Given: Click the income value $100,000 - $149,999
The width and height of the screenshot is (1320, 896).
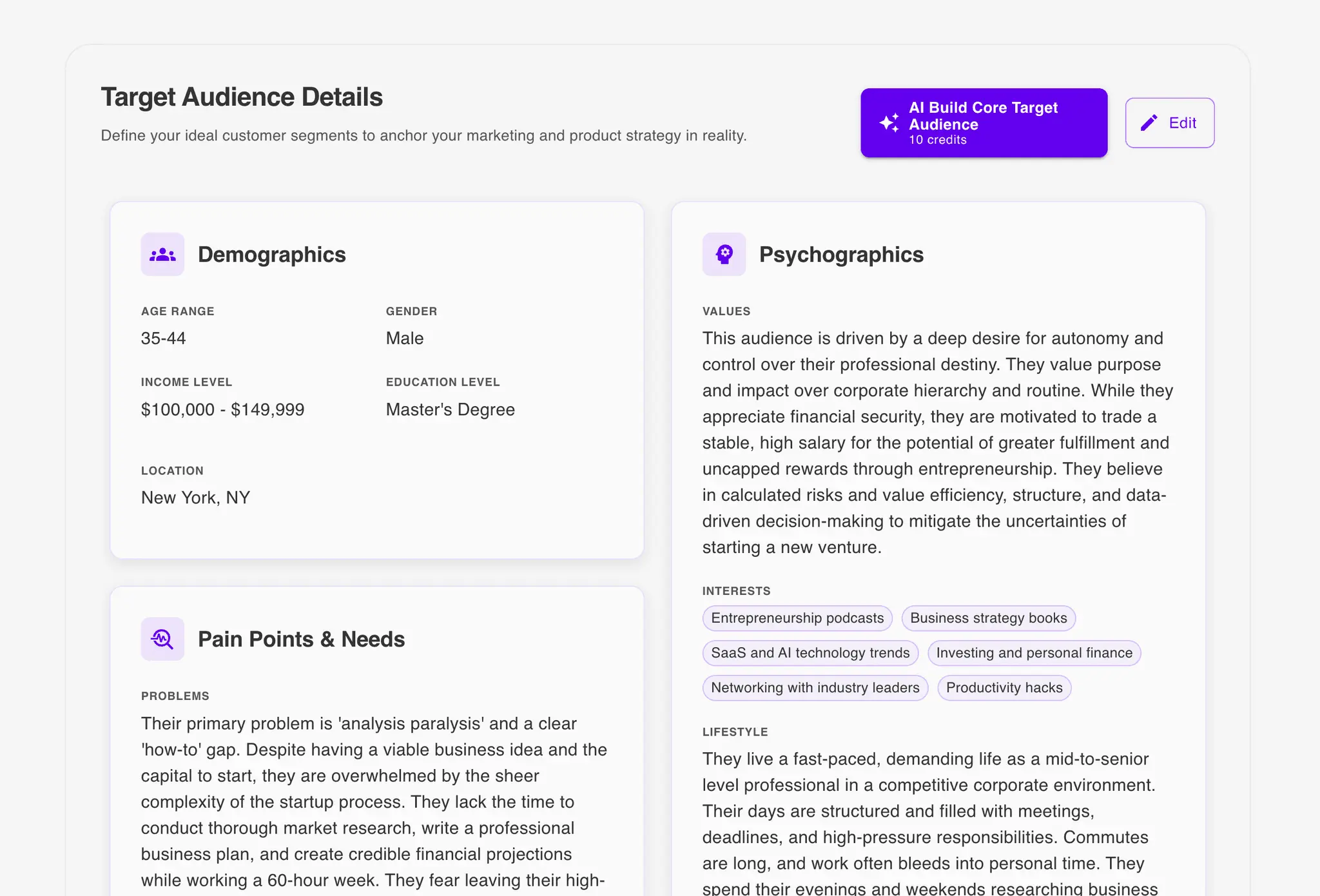Looking at the screenshot, I should [x=222, y=409].
